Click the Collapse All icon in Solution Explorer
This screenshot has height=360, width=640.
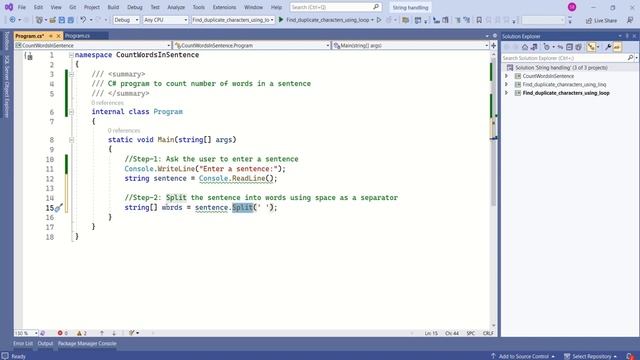click(569, 47)
